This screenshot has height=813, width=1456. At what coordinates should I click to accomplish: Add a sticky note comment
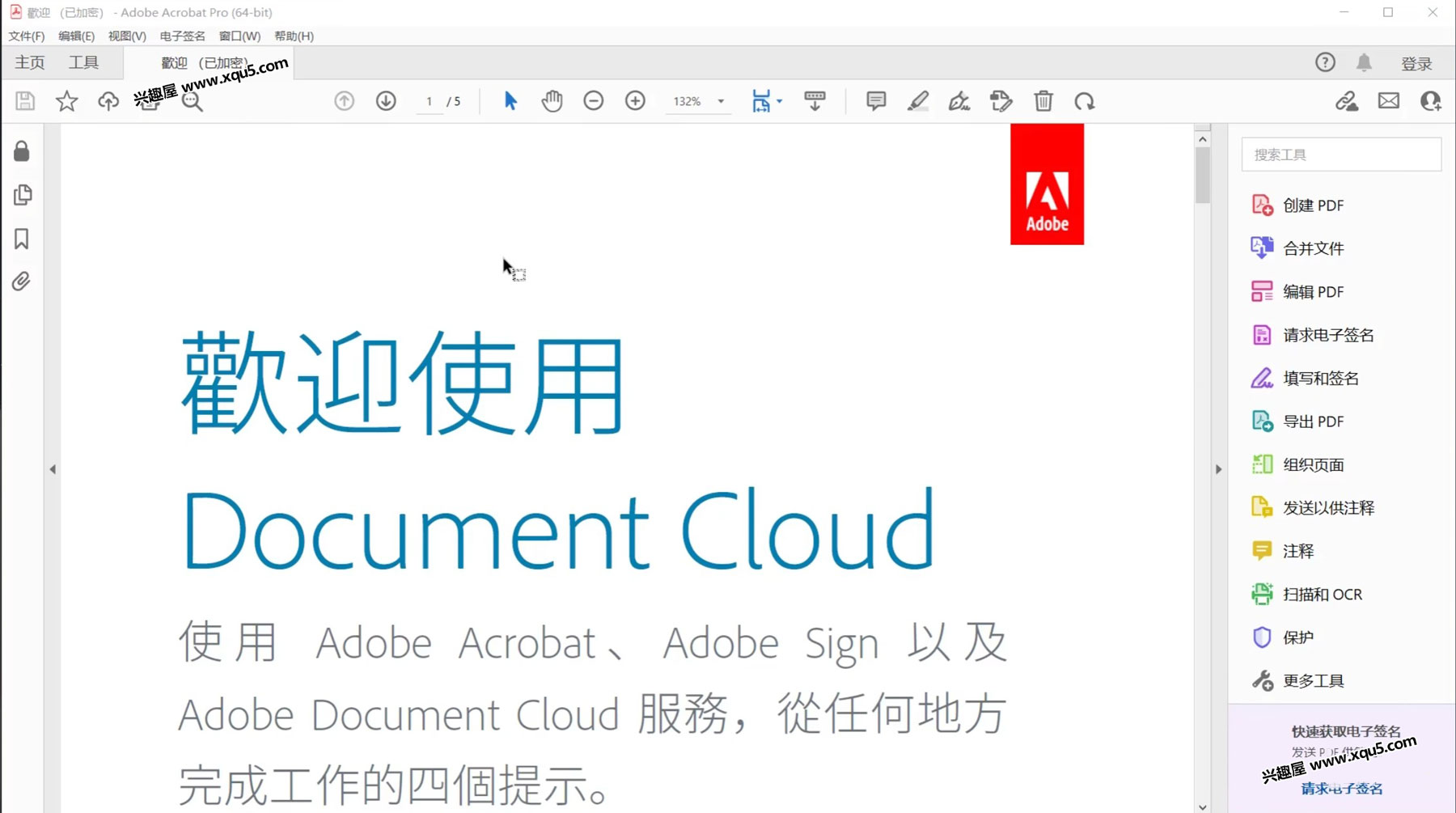(876, 101)
